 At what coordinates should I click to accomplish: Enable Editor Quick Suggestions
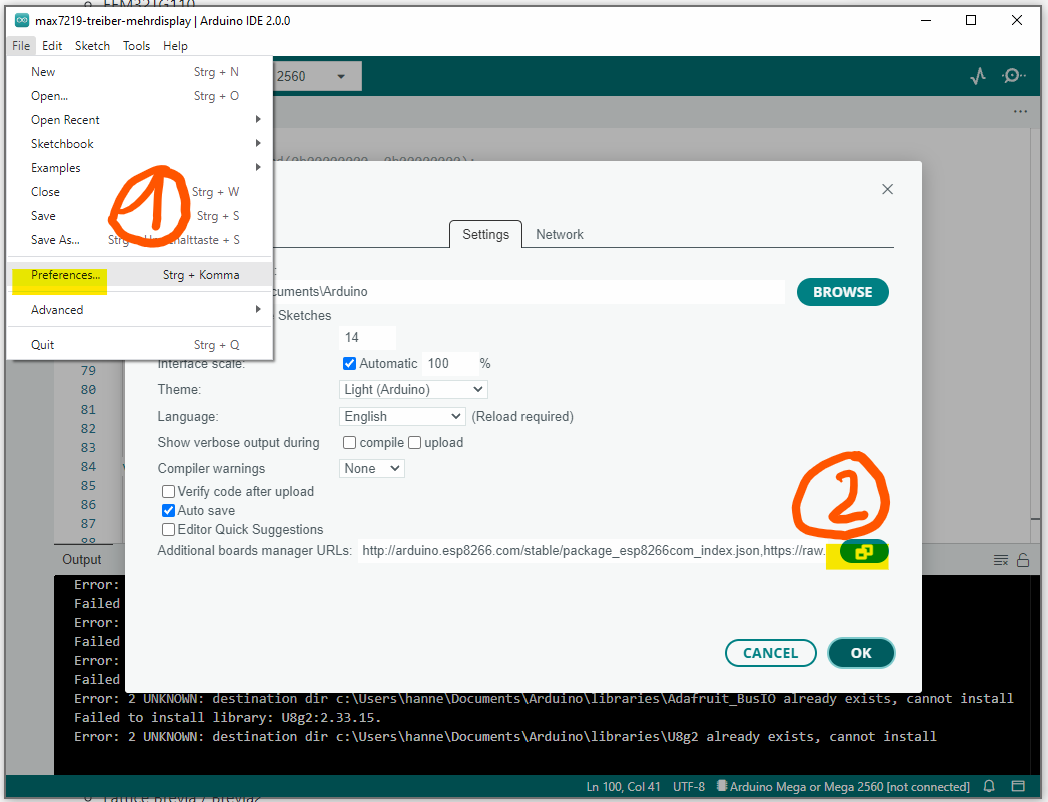pos(168,529)
